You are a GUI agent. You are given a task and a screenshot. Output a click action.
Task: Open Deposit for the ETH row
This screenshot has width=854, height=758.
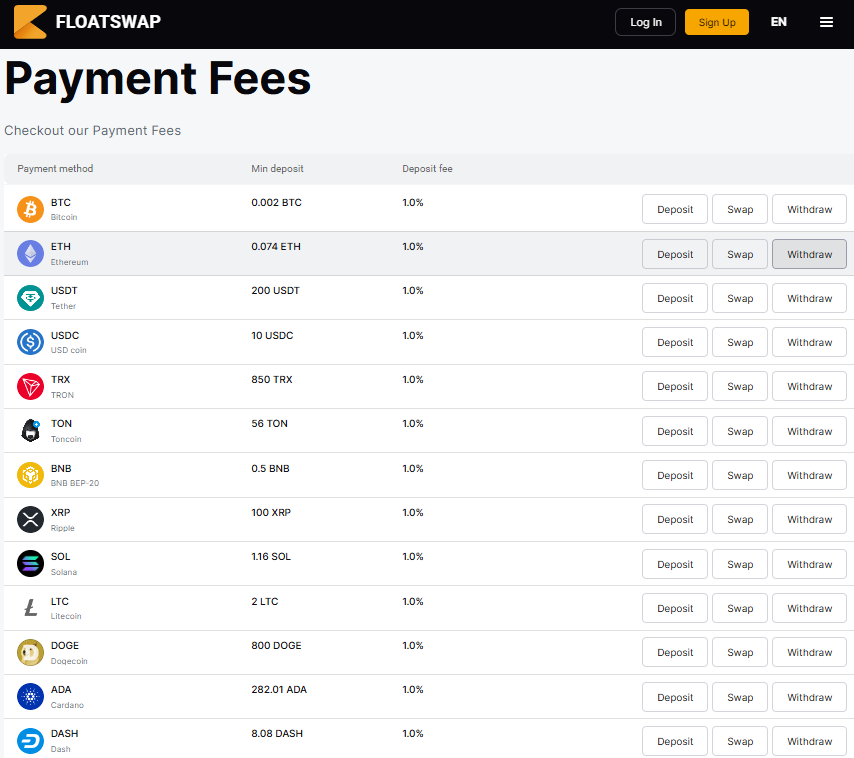(x=675, y=254)
